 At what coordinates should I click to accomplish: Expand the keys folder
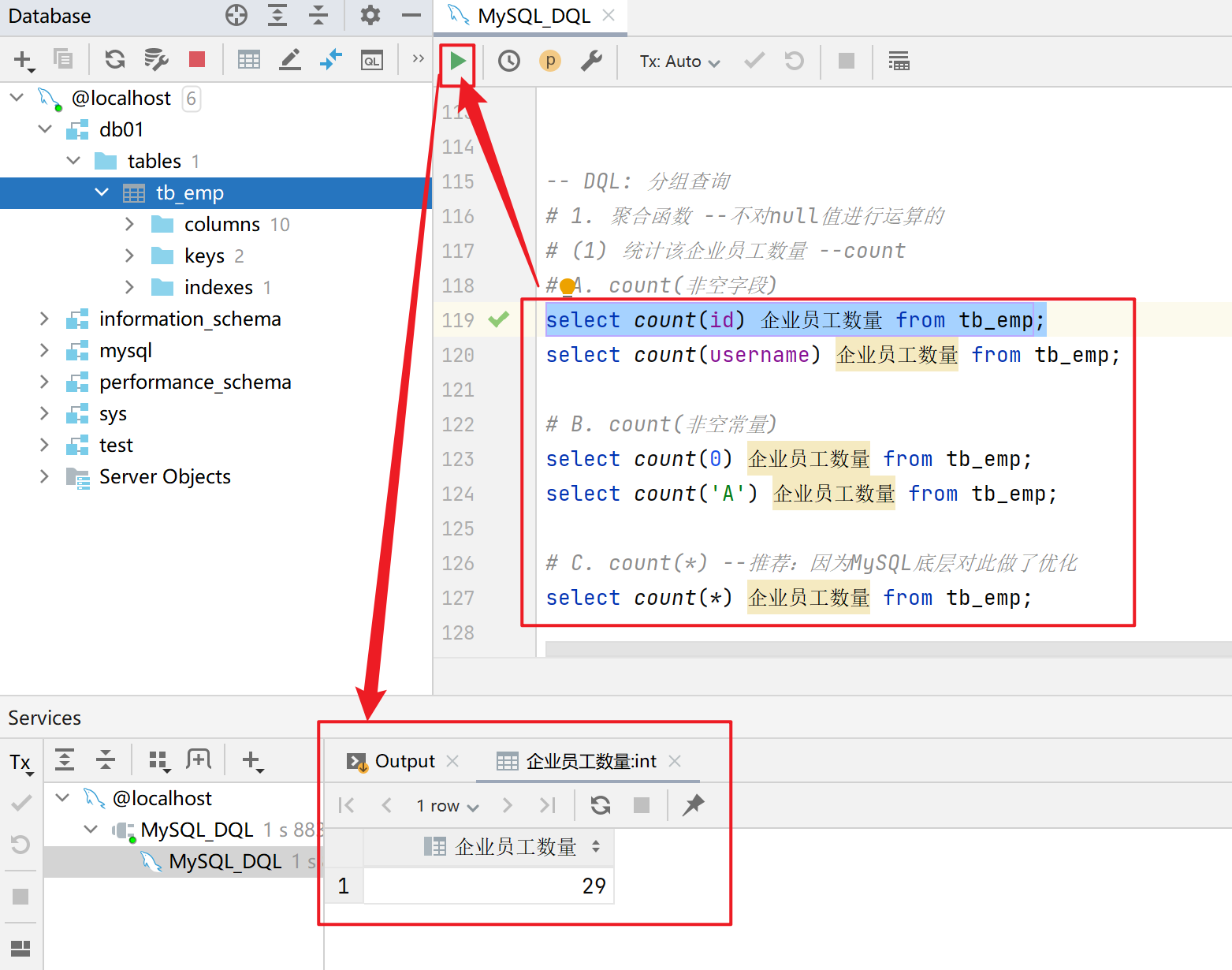click(x=129, y=256)
